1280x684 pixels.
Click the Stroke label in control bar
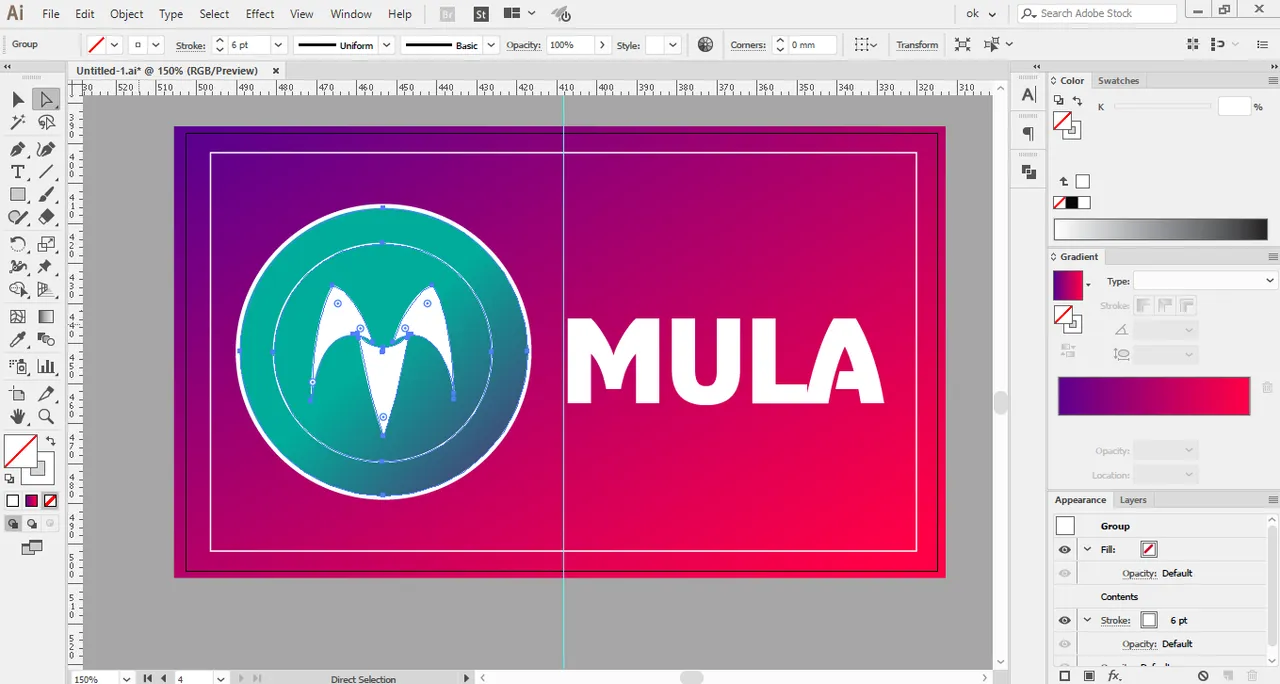[190, 45]
